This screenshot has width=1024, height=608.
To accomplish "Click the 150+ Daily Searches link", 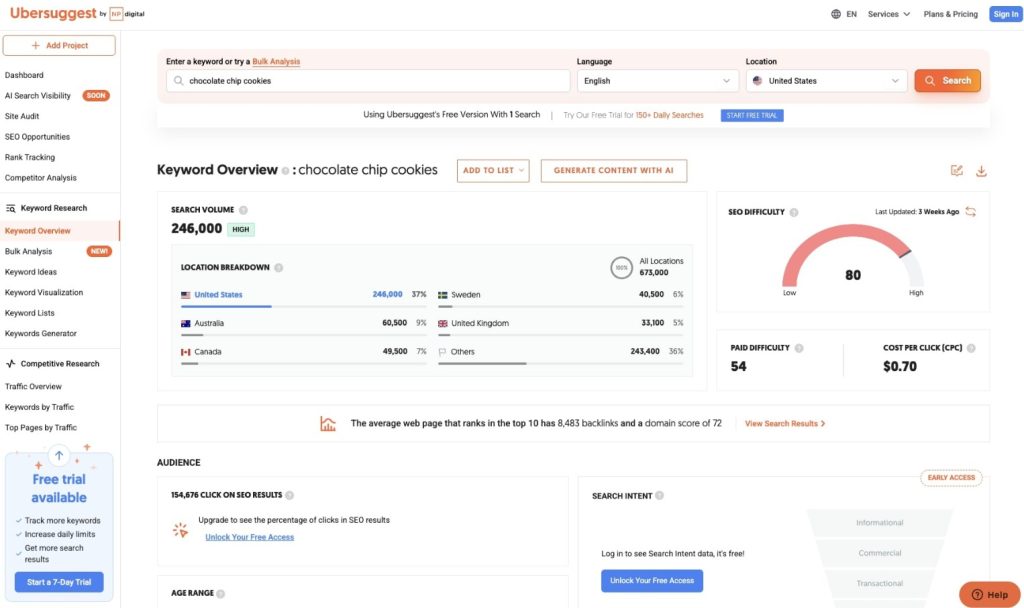I will pos(669,115).
